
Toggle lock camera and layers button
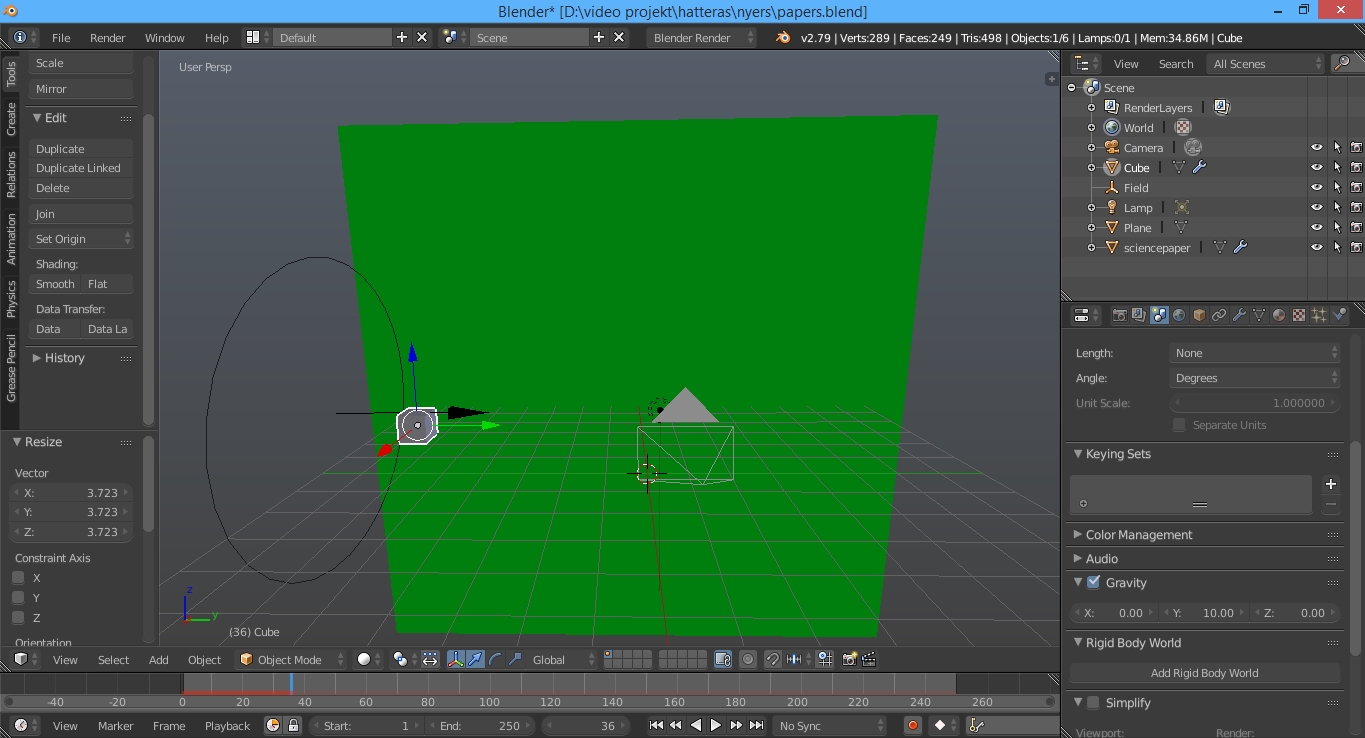click(723, 659)
